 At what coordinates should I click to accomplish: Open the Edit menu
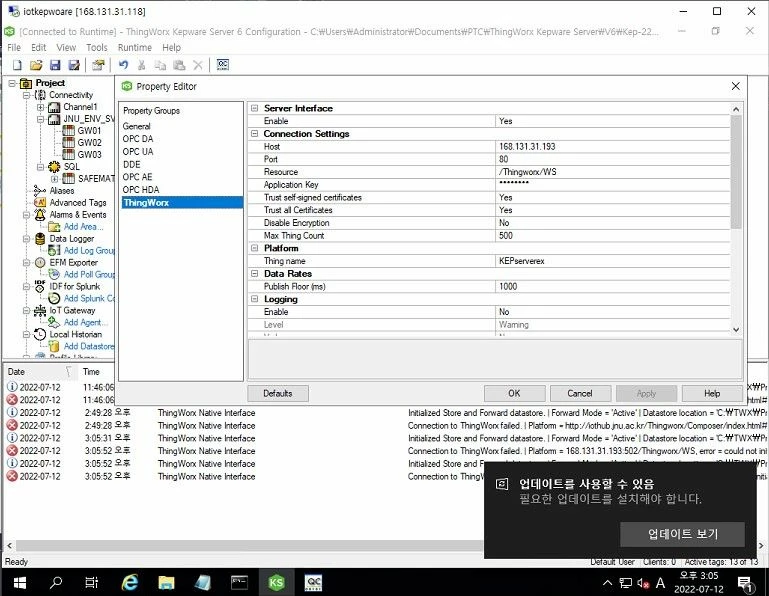[38, 48]
